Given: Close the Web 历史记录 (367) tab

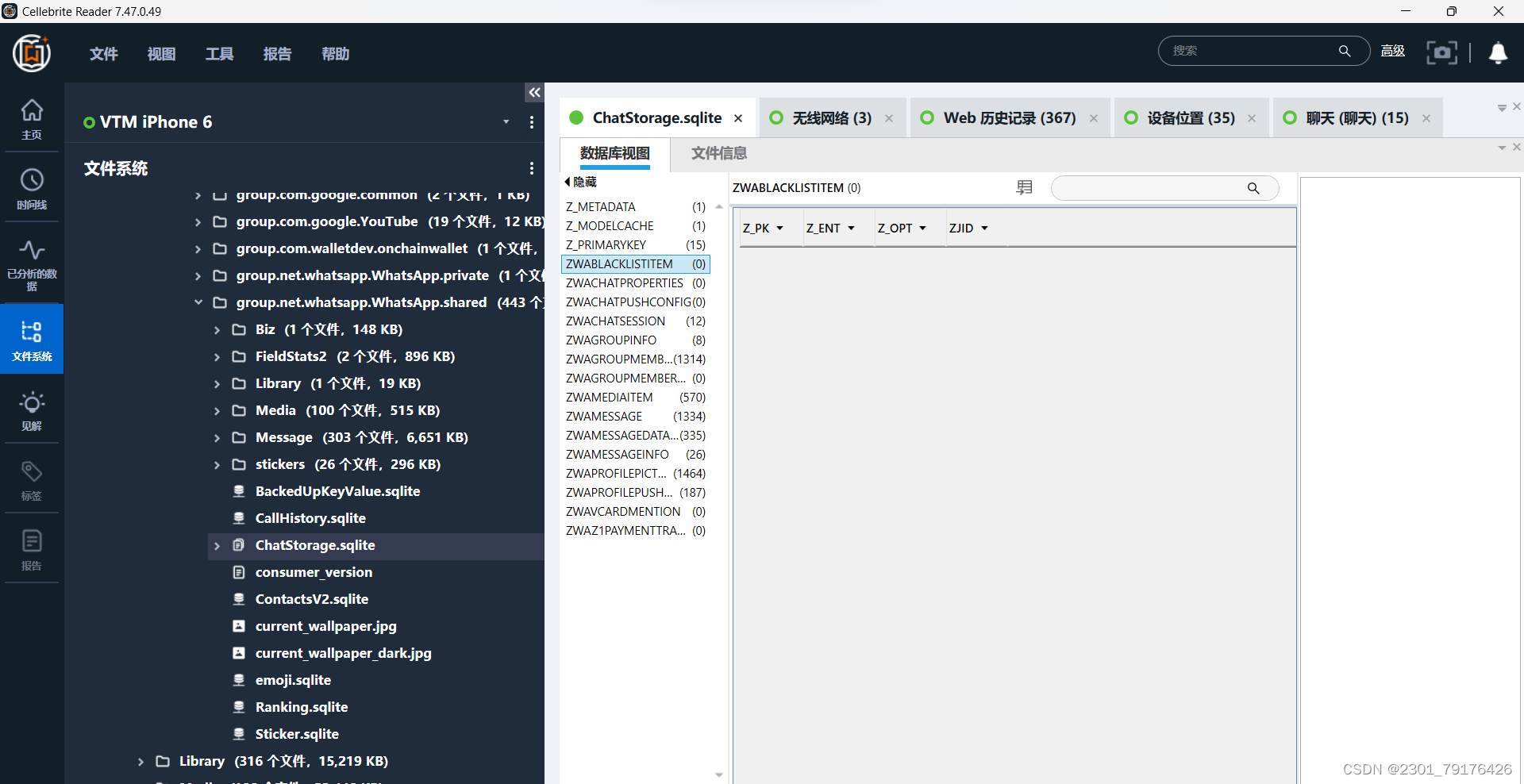Looking at the screenshot, I should (1094, 118).
